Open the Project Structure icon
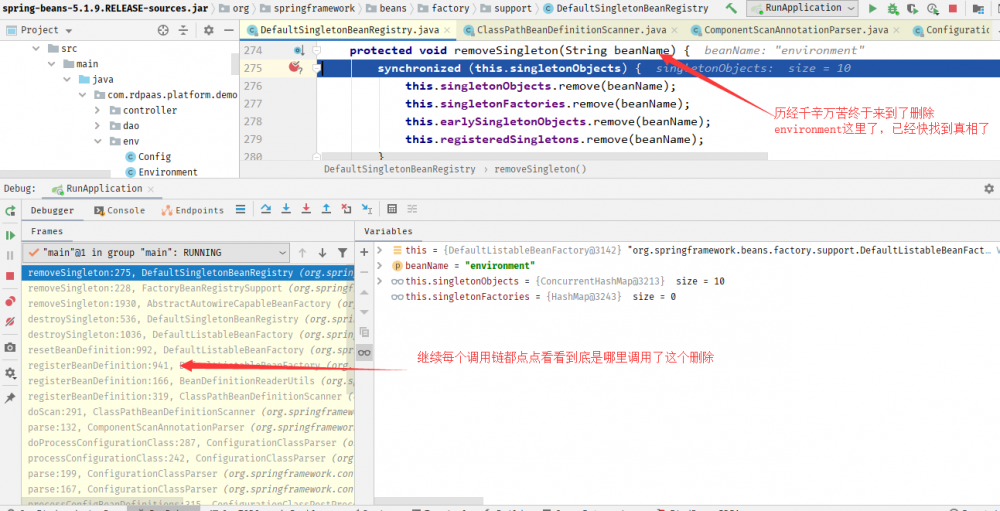The width and height of the screenshot is (1000, 511). 978,8
